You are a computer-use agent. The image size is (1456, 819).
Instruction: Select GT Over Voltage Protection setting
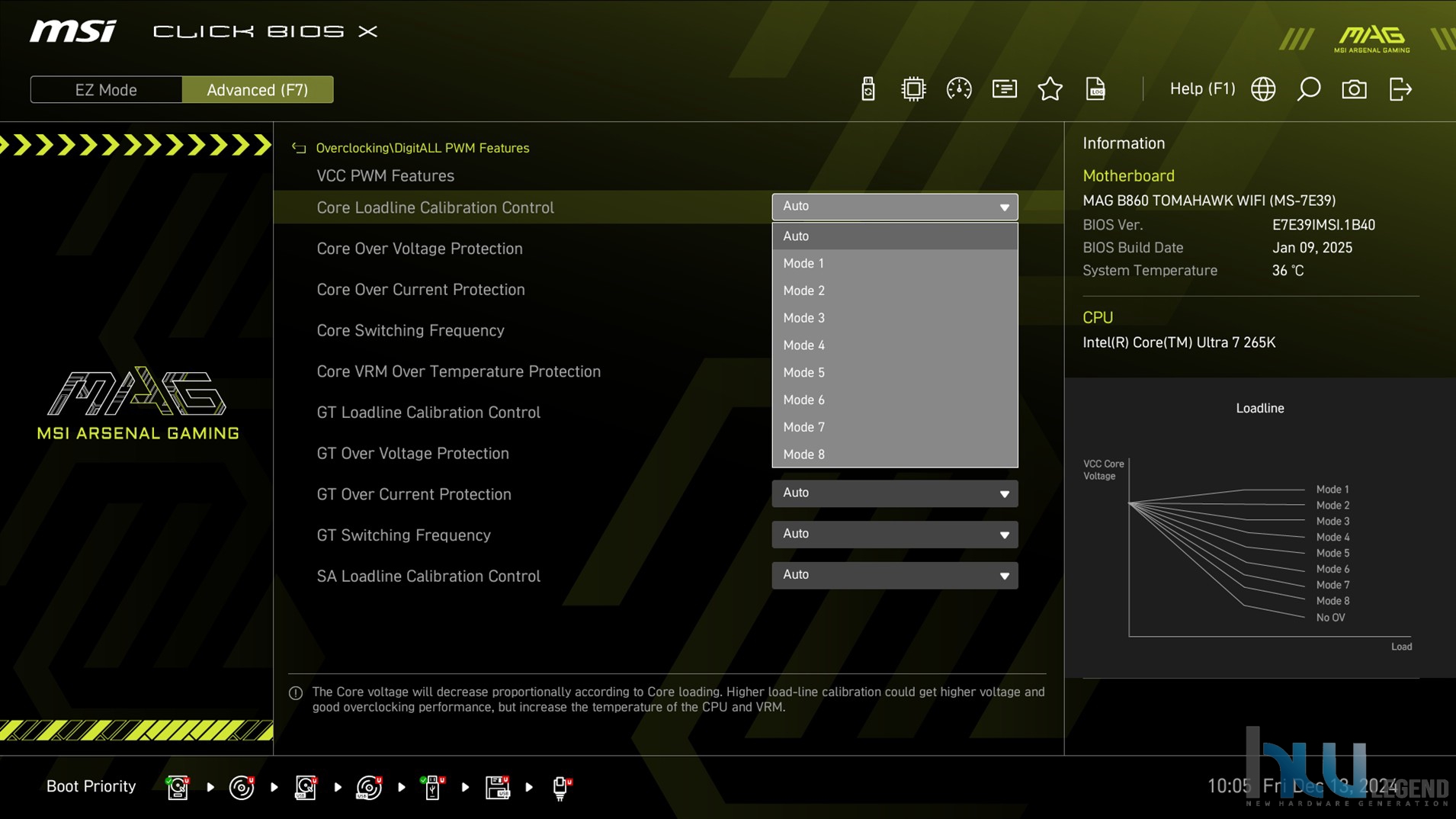coord(412,454)
